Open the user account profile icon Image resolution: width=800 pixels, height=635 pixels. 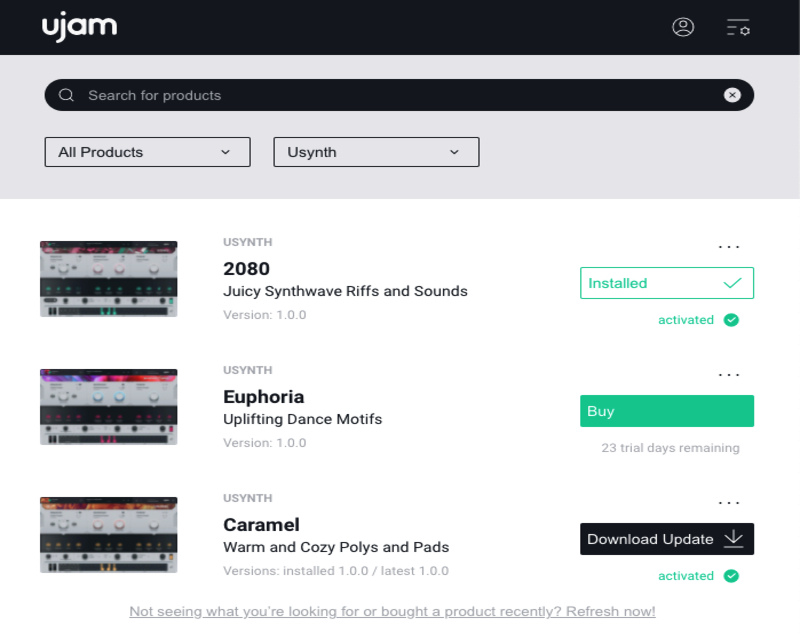[x=683, y=27]
